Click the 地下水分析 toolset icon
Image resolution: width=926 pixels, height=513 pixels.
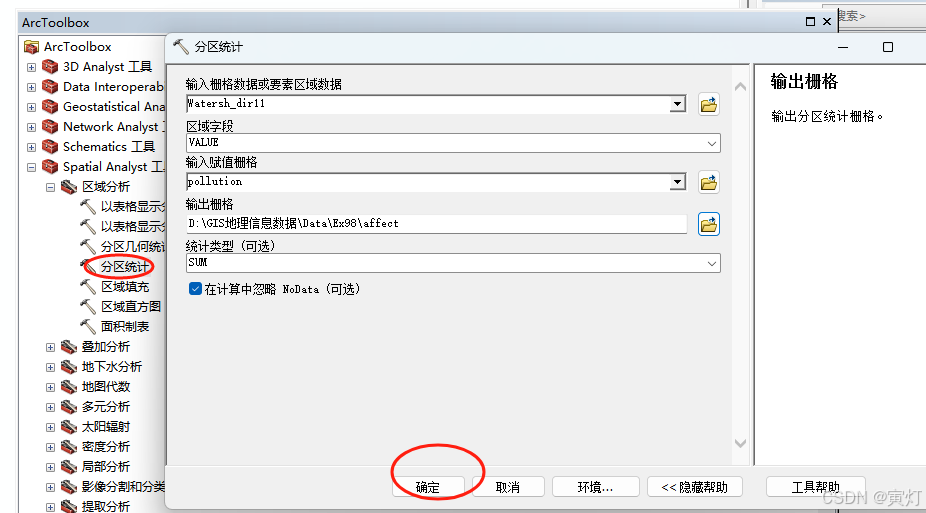69,367
